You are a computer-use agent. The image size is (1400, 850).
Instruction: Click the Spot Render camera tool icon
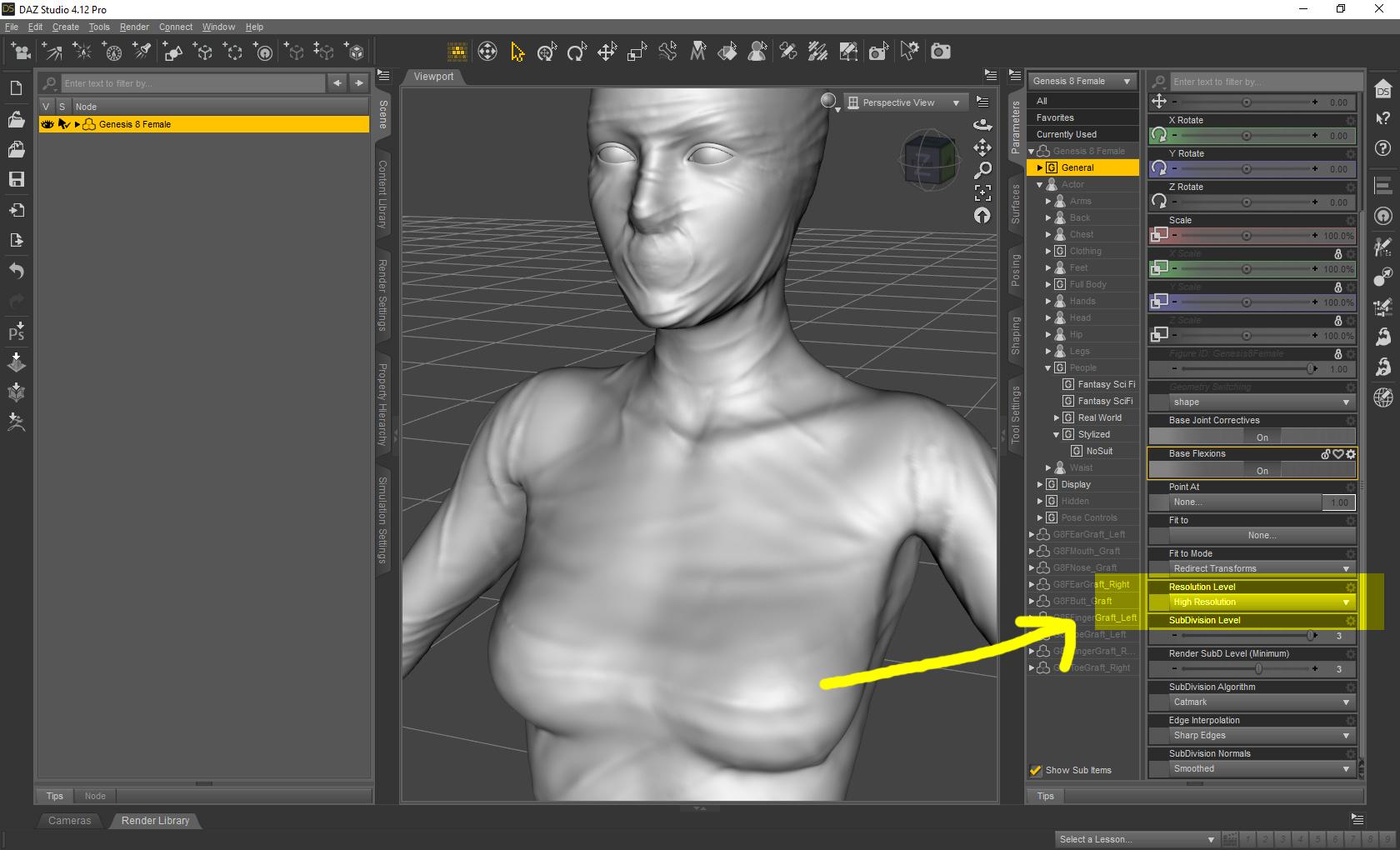(x=878, y=52)
